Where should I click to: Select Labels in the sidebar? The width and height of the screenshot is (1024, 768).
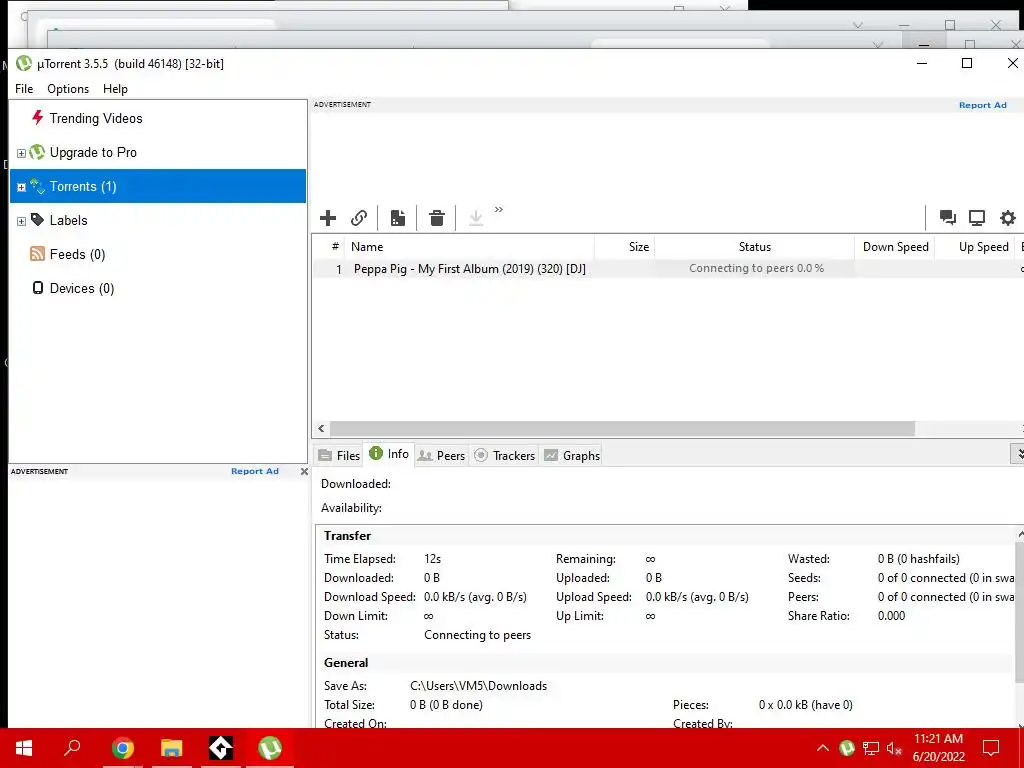click(x=68, y=220)
